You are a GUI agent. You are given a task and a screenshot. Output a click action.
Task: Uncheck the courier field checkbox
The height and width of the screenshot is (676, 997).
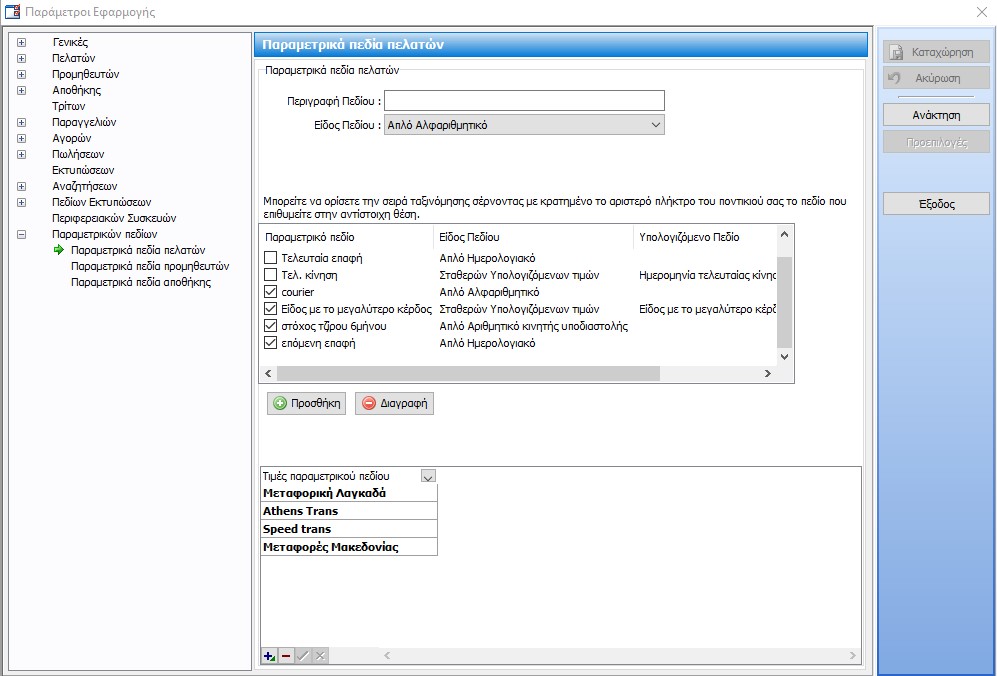tap(270, 292)
